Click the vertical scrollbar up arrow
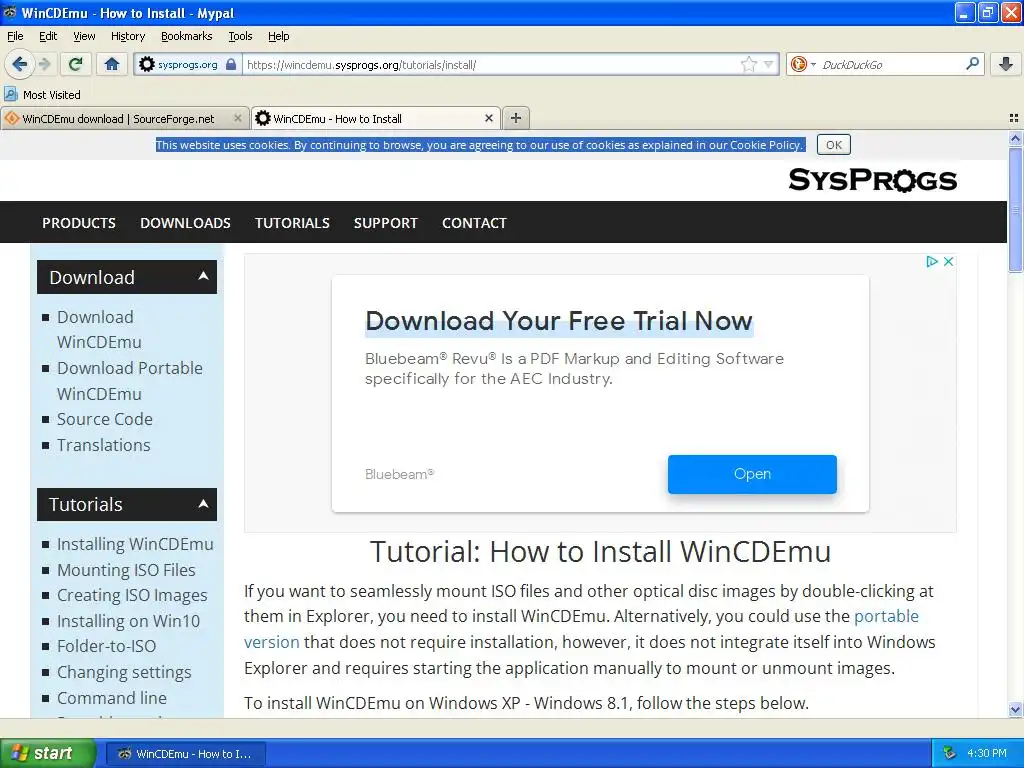This screenshot has width=1024, height=768. (1015, 138)
